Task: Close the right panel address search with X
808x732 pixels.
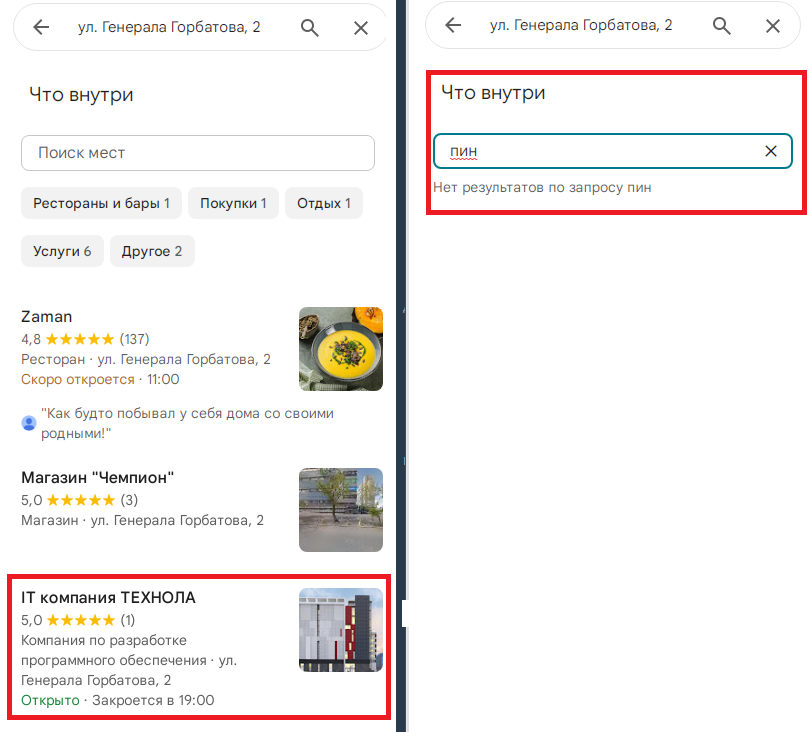Action: click(773, 26)
